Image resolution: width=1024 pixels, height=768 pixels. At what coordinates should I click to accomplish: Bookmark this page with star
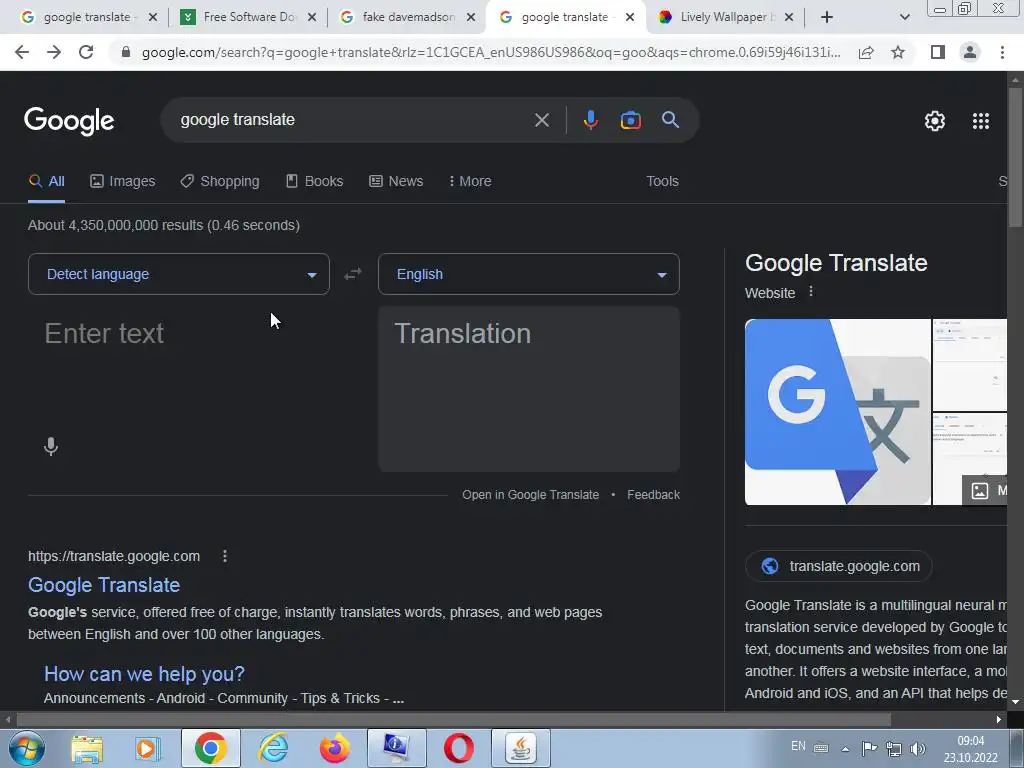tap(898, 52)
